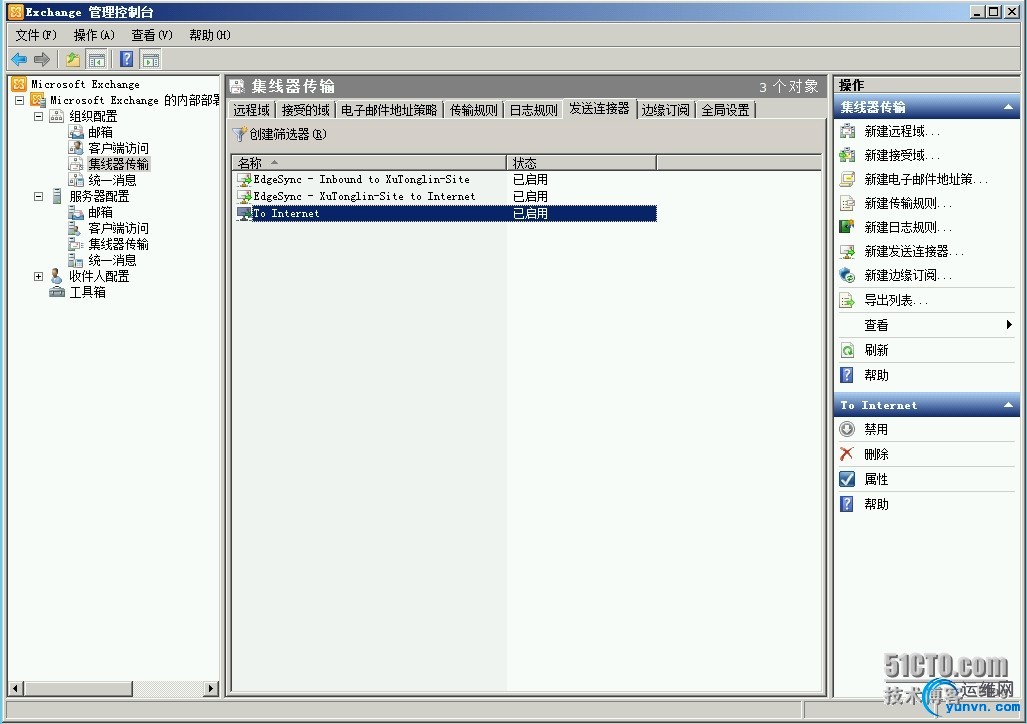Switch to the 传输规则 tab
Screen dimensions: 1027x724
pyautogui.click(x=474, y=110)
